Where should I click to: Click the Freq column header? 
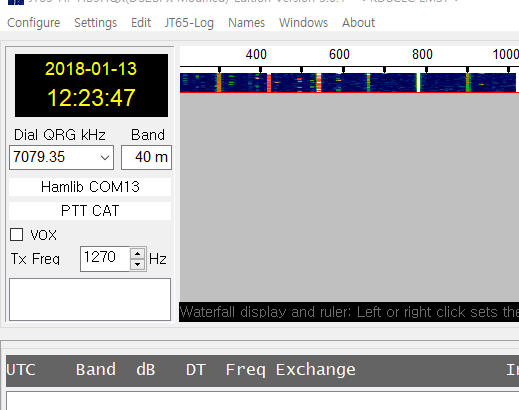click(x=246, y=370)
